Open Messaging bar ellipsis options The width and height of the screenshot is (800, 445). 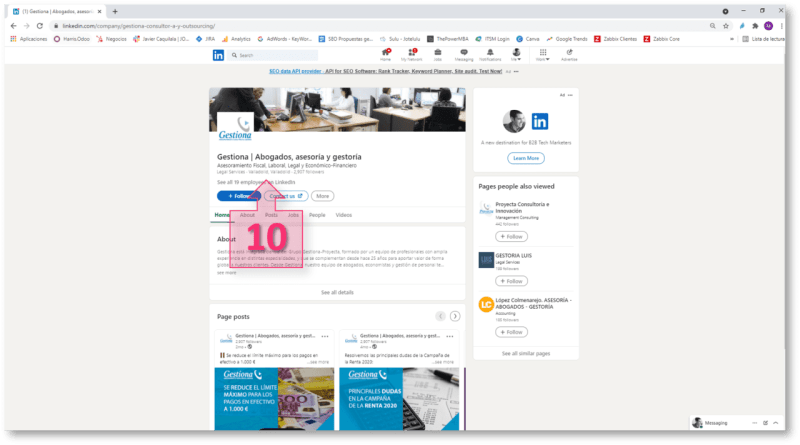(x=755, y=423)
